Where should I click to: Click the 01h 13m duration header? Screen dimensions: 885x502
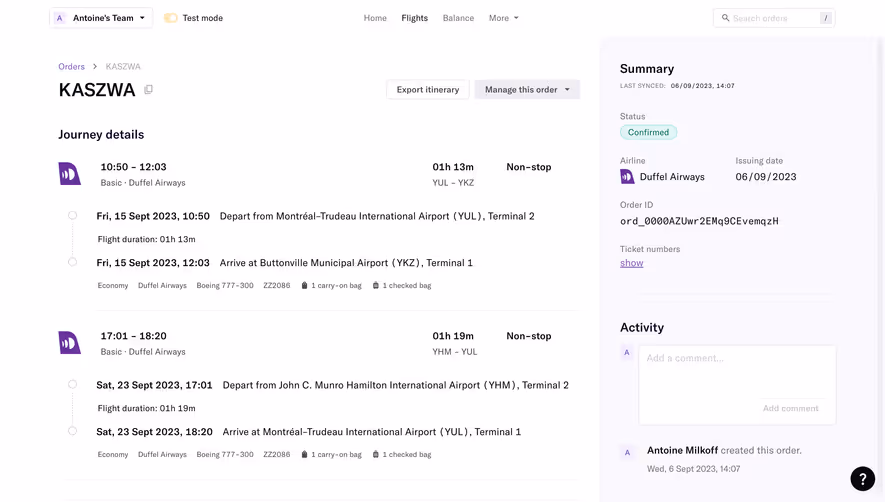[x=453, y=167]
